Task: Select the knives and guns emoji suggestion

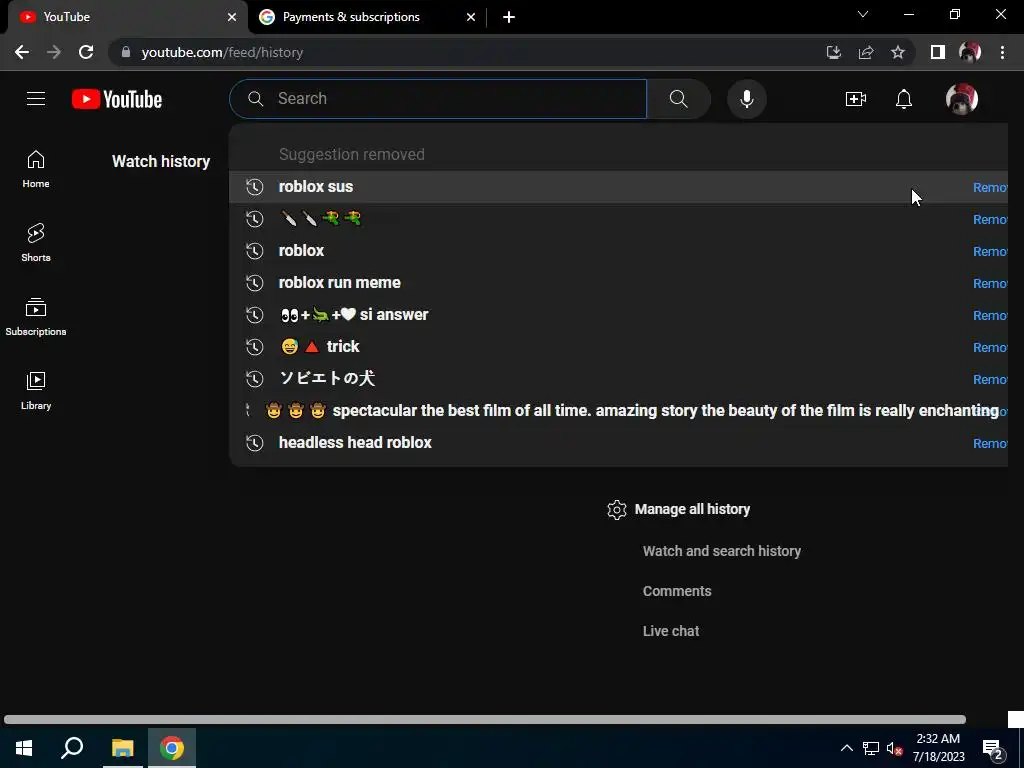Action: (x=618, y=219)
